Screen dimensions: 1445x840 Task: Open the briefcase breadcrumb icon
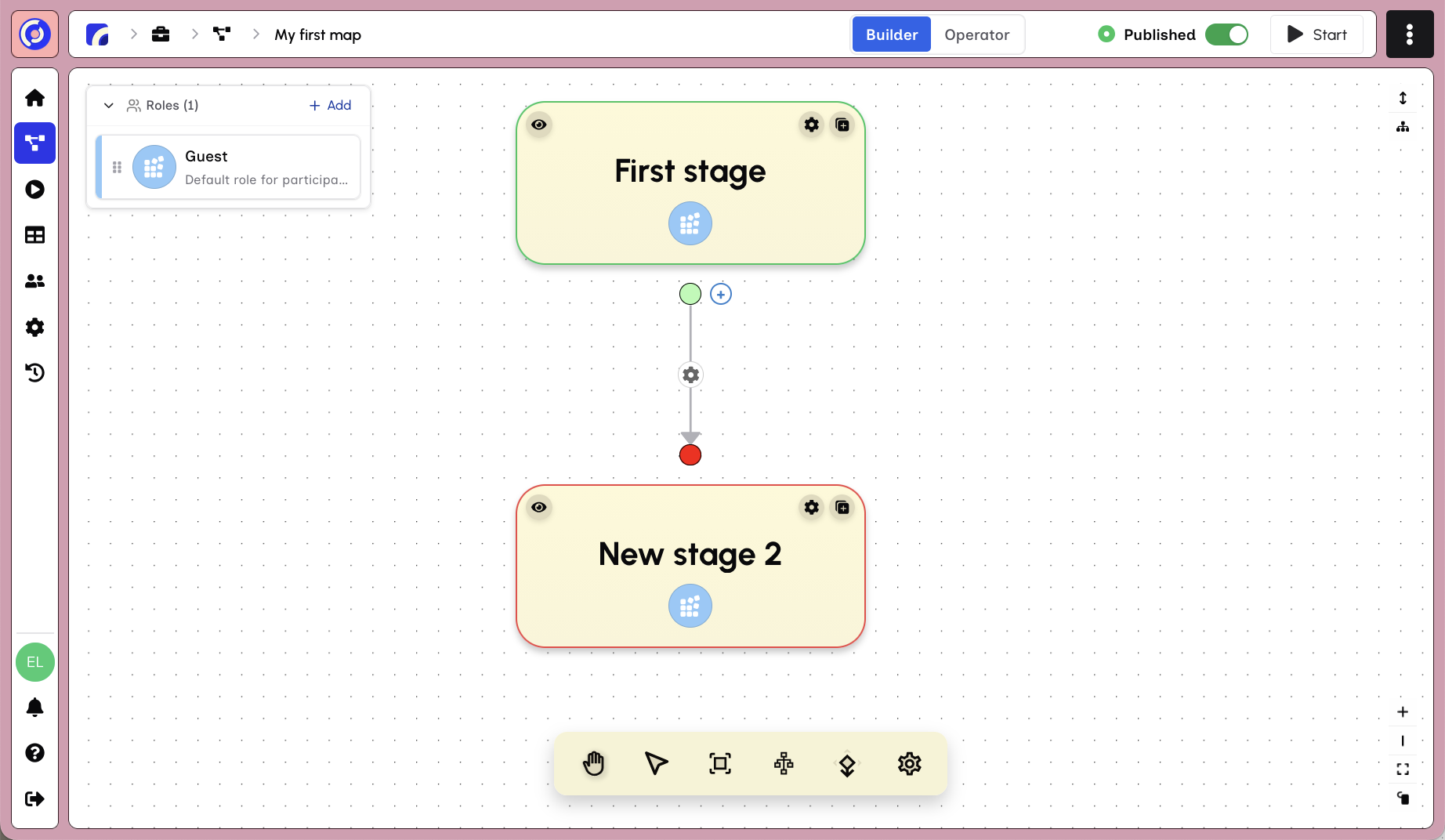click(161, 34)
